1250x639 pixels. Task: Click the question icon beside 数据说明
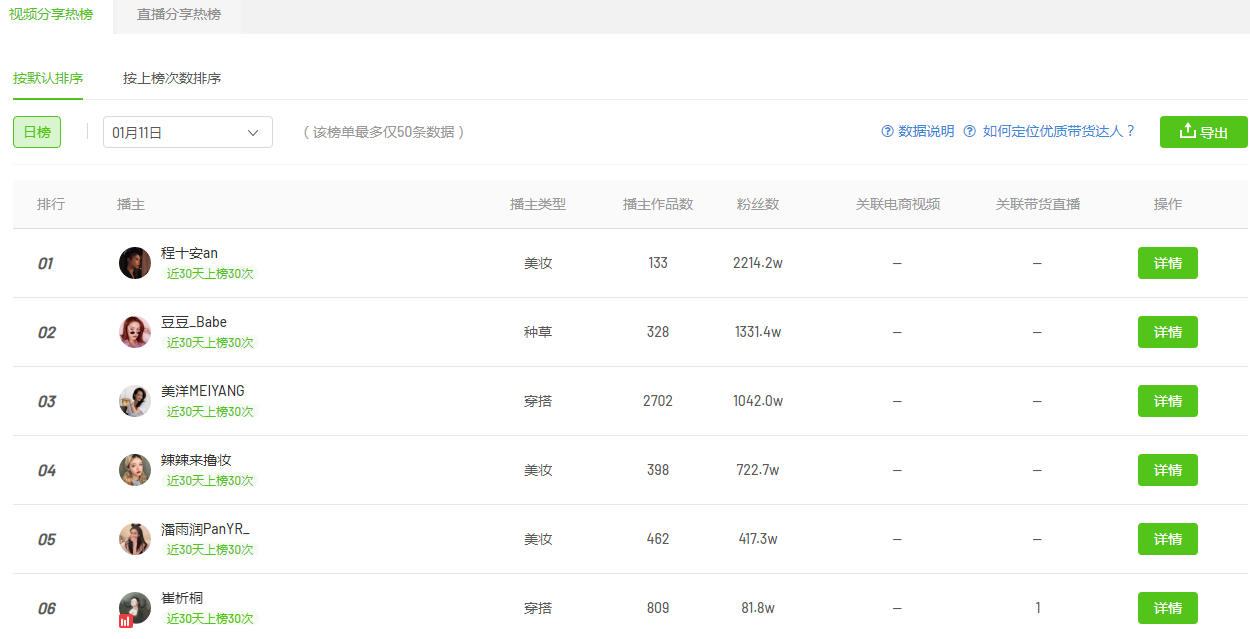click(887, 132)
